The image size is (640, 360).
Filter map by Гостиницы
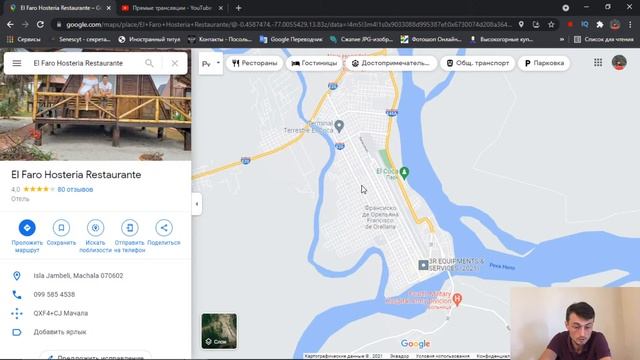(x=314, y=63)
